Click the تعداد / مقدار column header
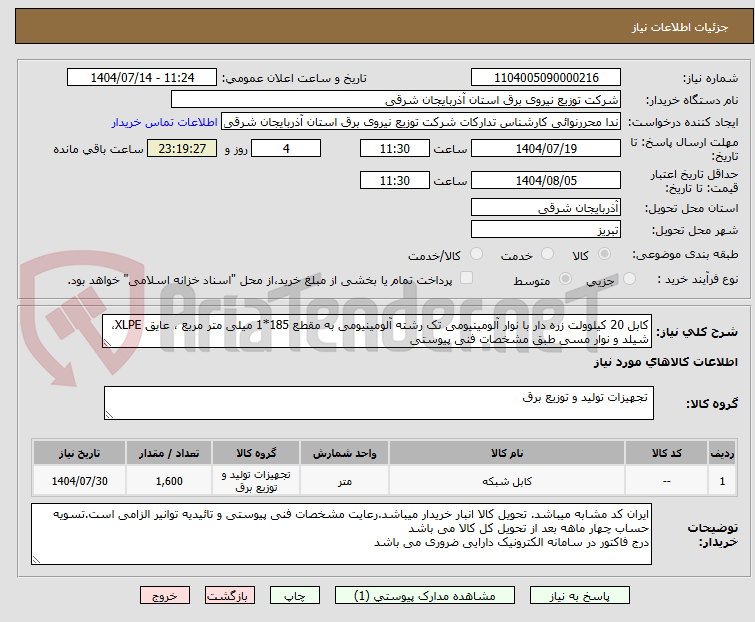 tap(169, 453)
